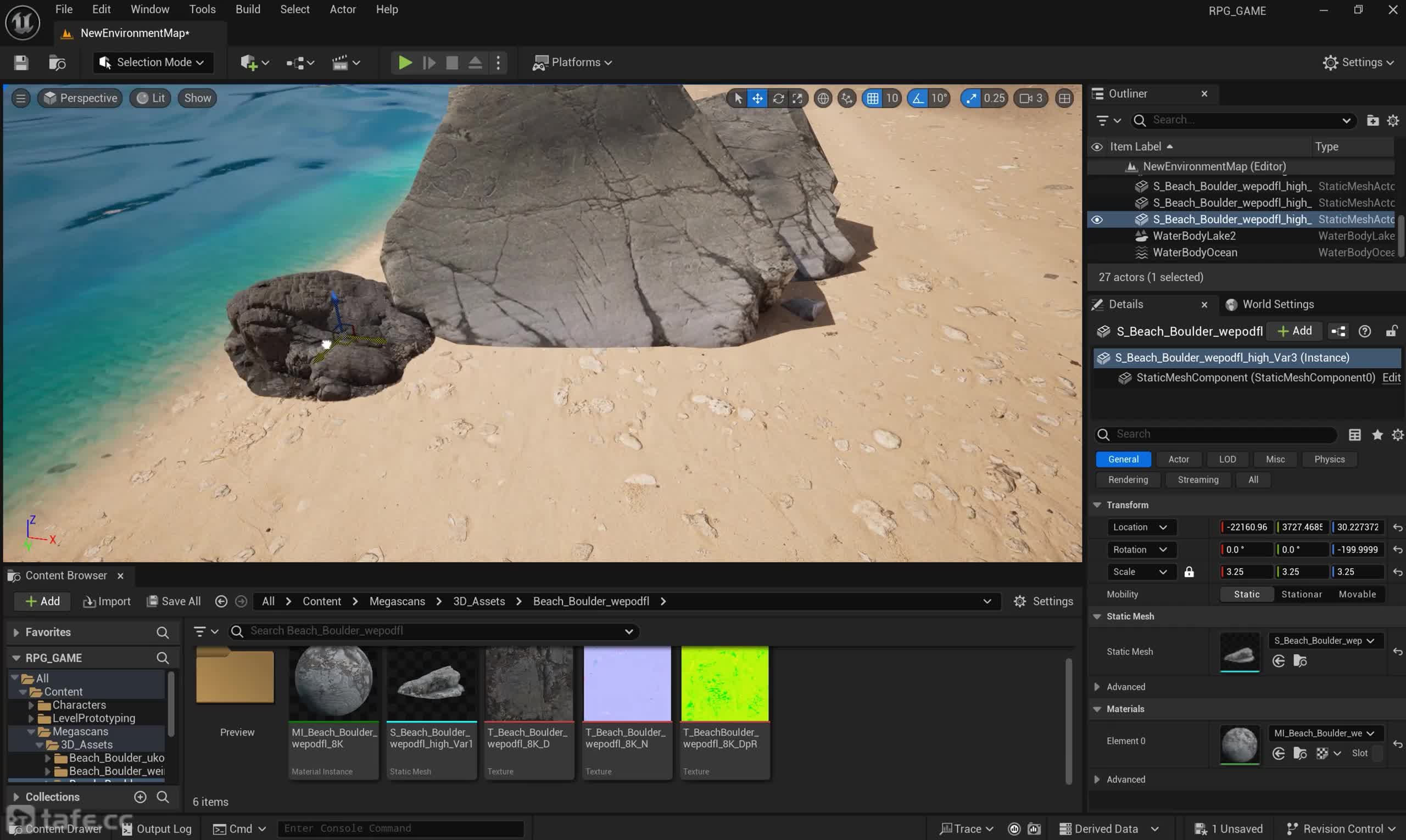Change the viewport layout with the grid icon
The width and height of the screenshot is (1406, 840).
tap(1064, 98)
